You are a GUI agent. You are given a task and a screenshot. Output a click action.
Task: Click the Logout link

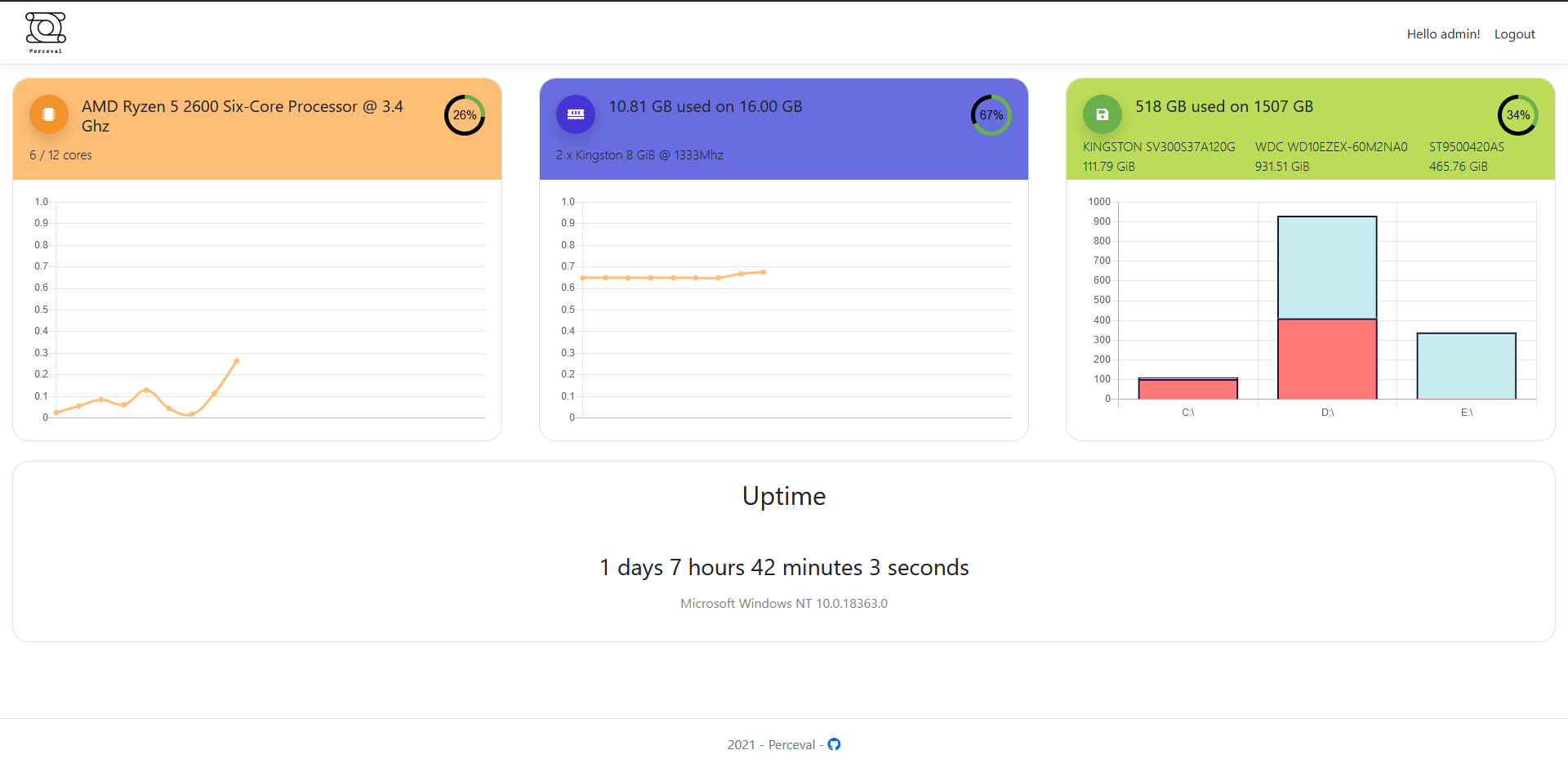coord(1515,34)
